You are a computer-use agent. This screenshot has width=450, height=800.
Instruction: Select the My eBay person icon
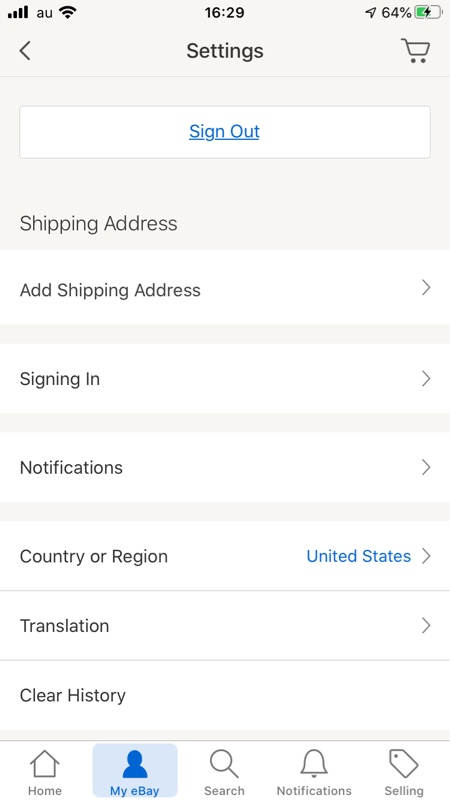tap(135, 764)
